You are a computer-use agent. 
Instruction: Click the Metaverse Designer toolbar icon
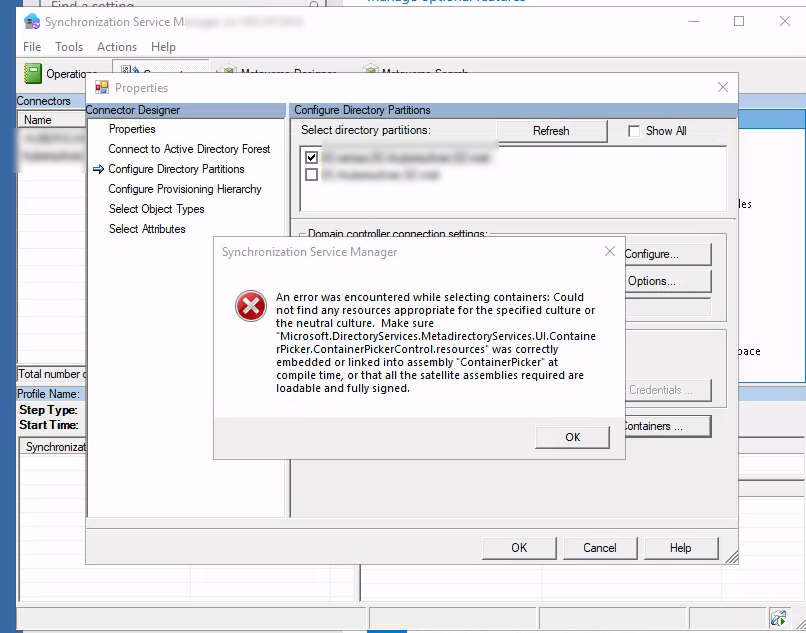pos(229,70)
